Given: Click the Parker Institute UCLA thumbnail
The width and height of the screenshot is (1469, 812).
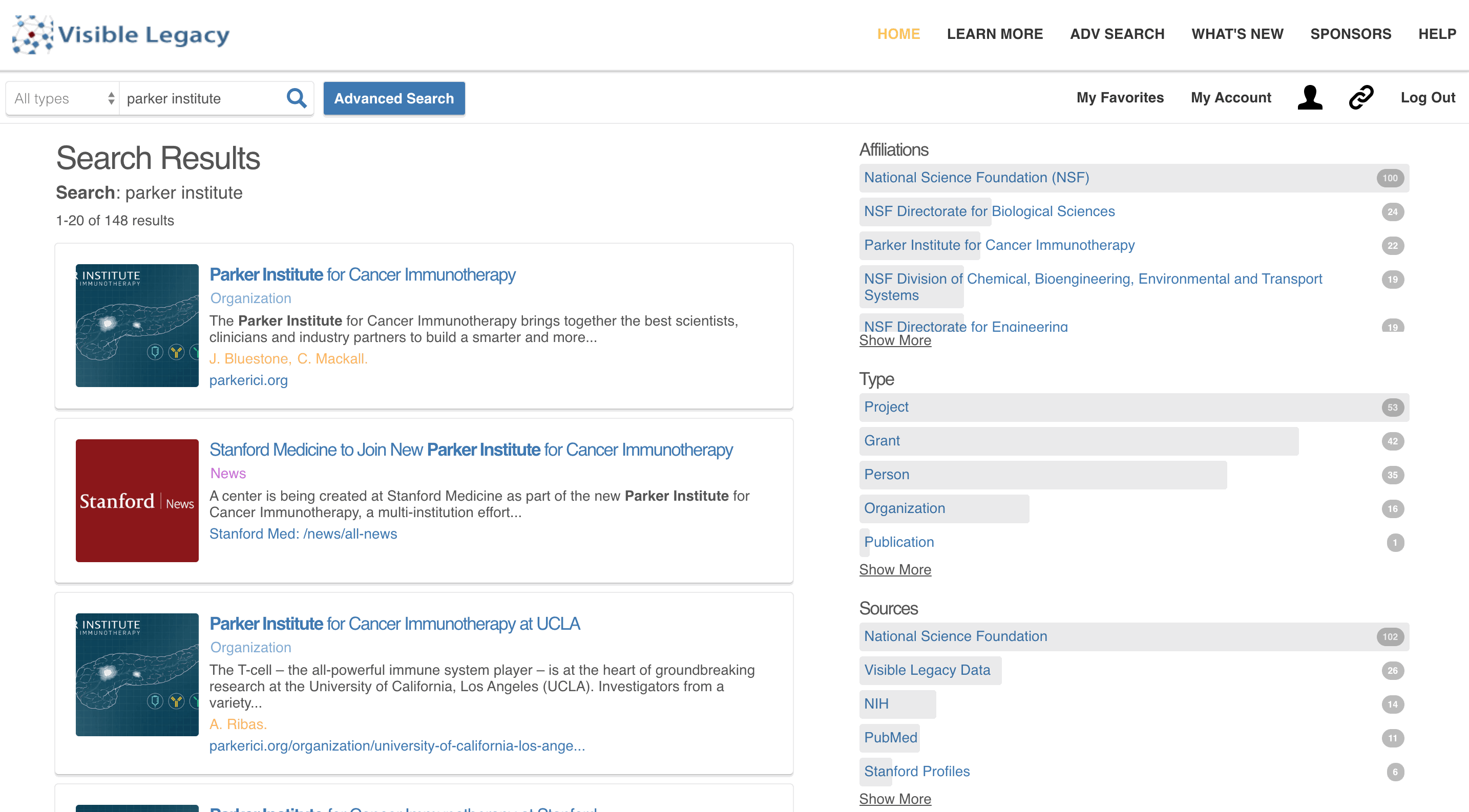Looking at the screenshot, I should 137,674.
